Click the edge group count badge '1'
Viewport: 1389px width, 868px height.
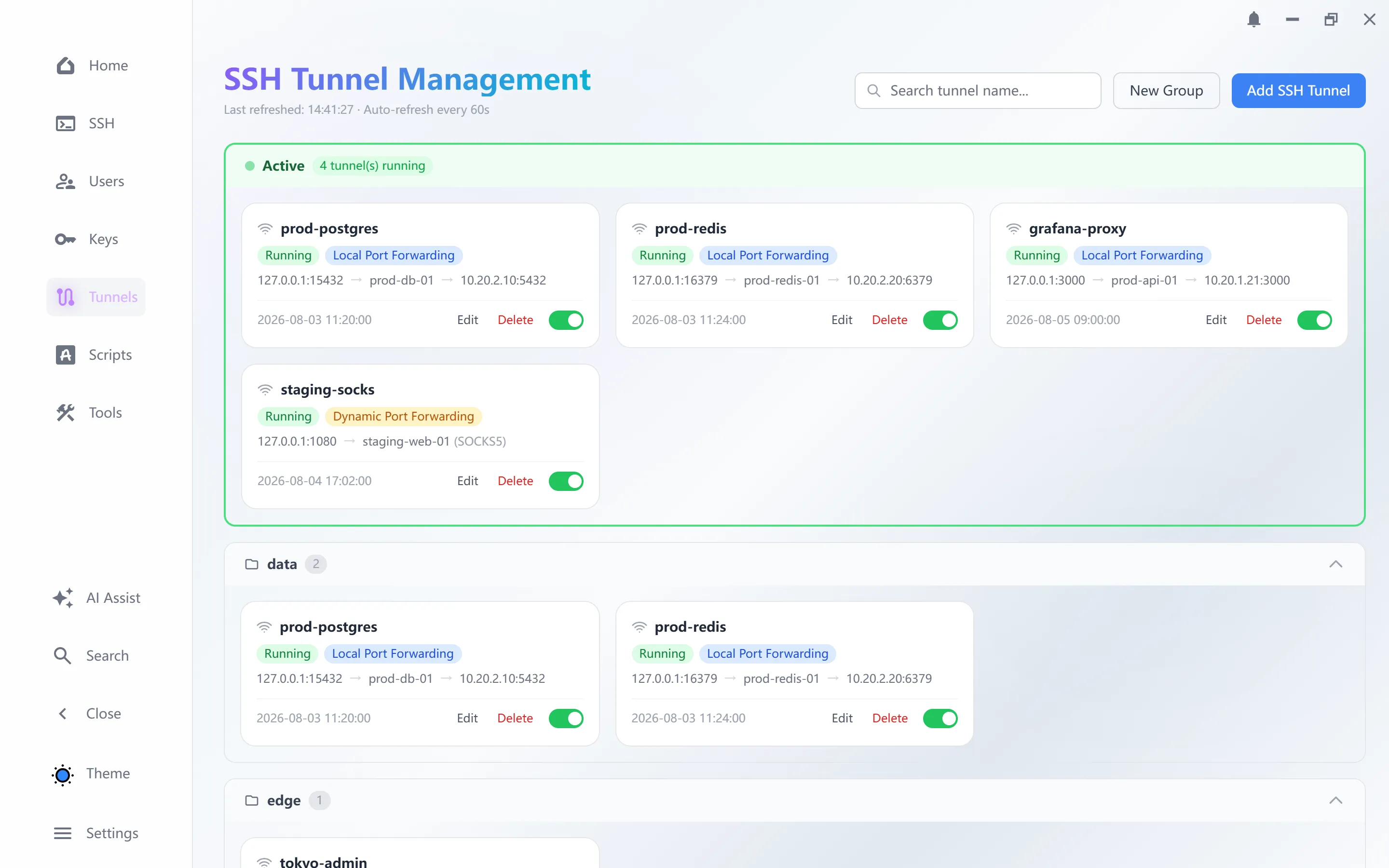click(319, 800)
